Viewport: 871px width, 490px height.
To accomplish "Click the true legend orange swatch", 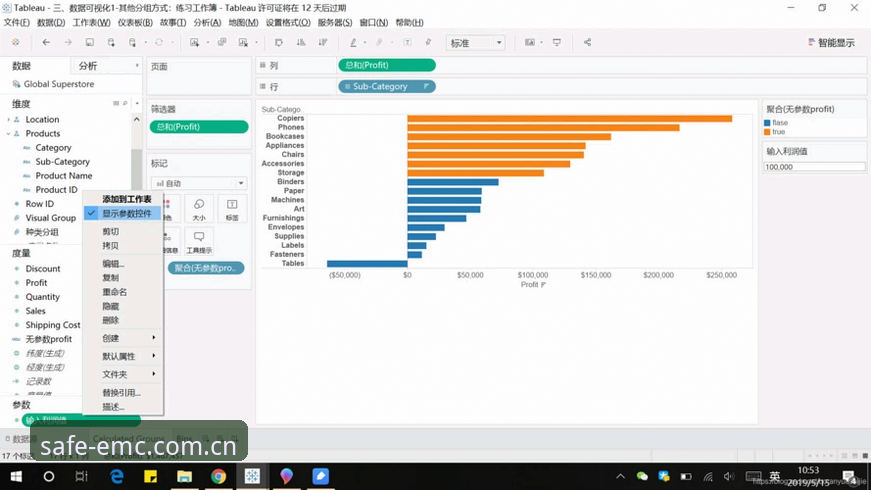I will point(767,132).
